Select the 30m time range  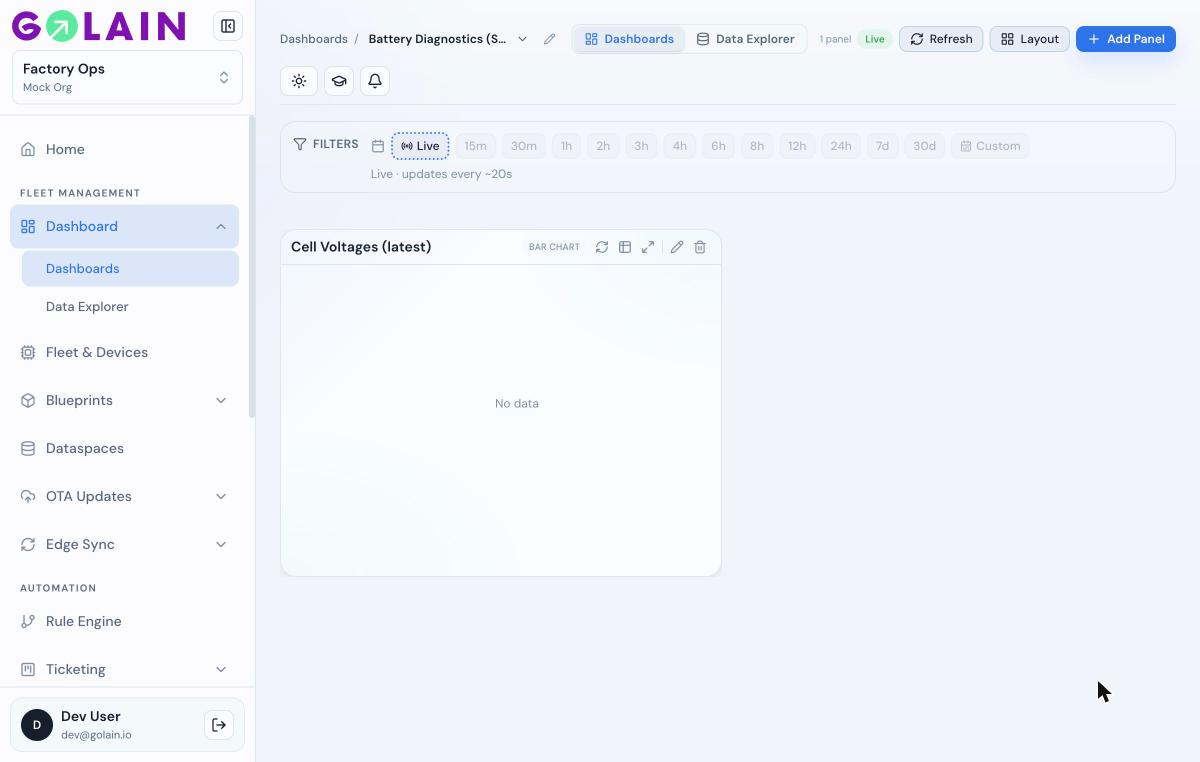[524, 146]
